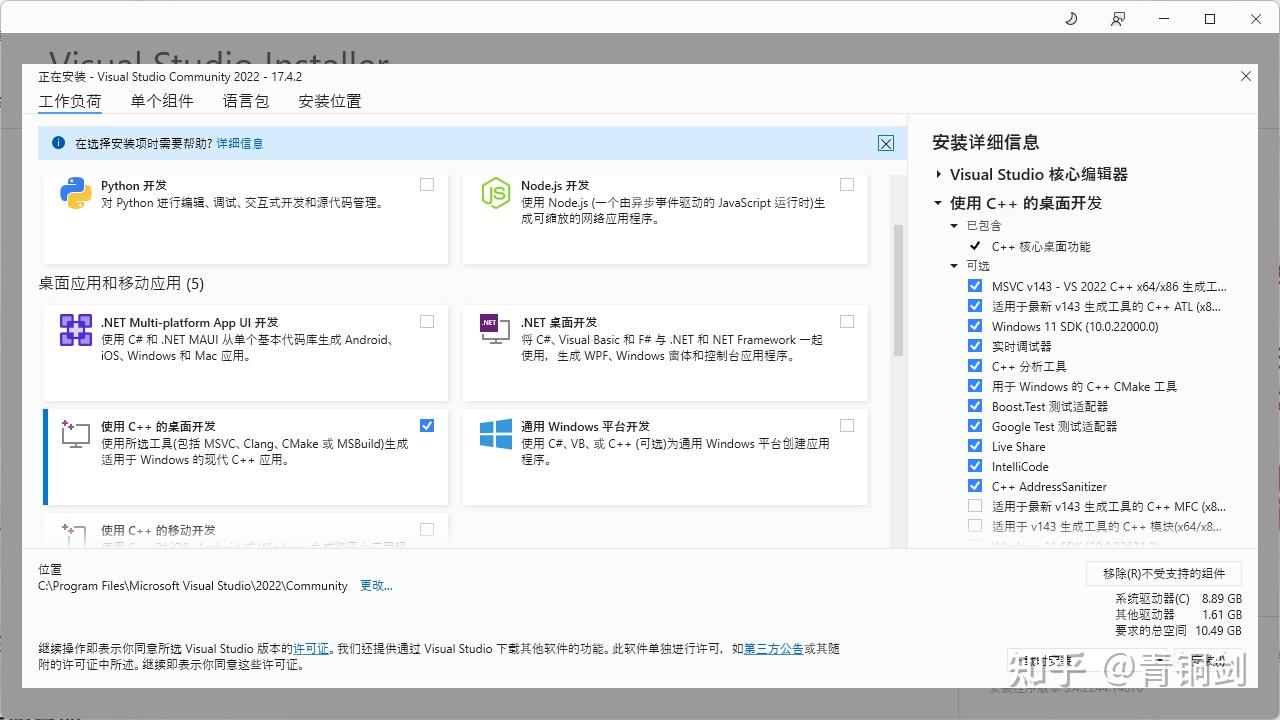Uncheck the C++ 分析工具 checkbox

(x=975, y=366)
